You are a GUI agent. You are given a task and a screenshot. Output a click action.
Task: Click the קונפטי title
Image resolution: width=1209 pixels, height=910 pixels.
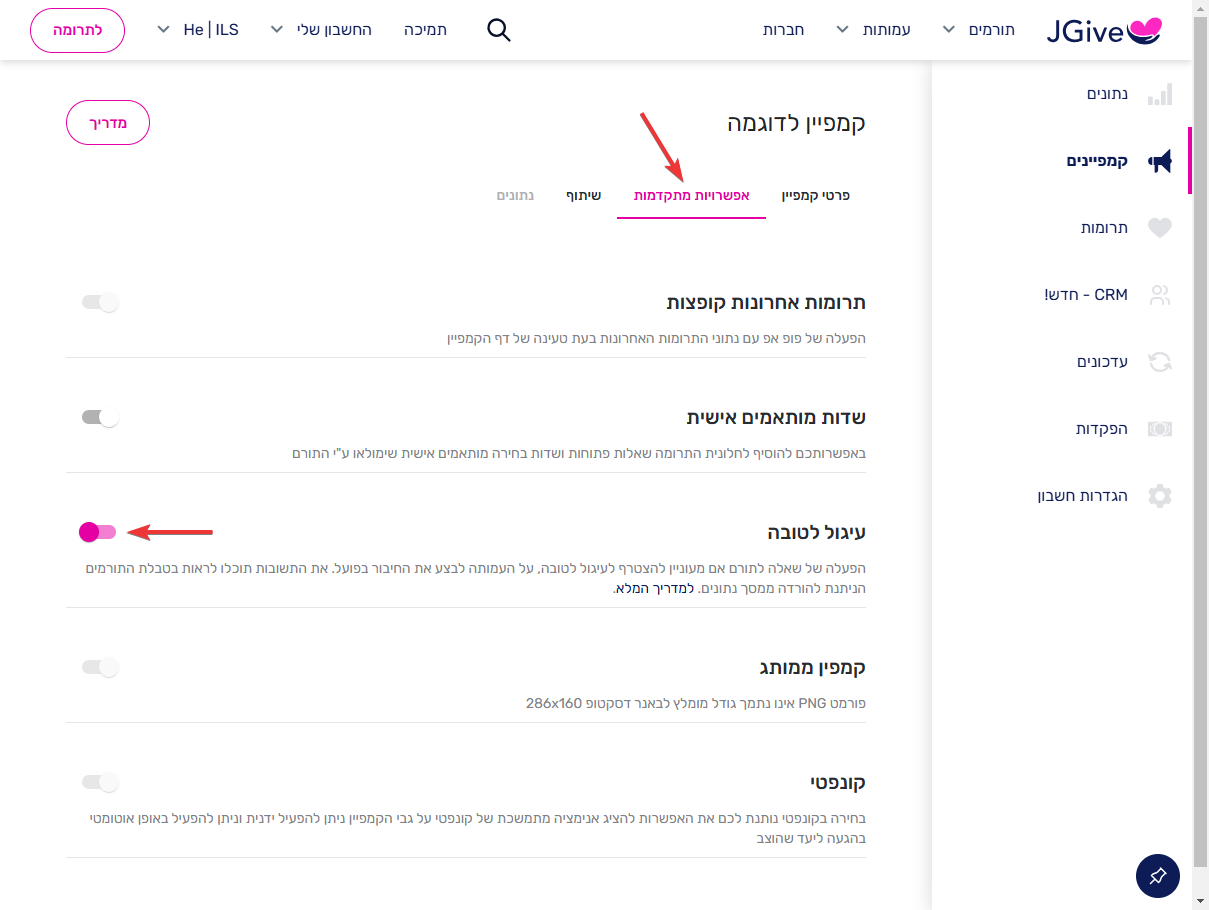[x=838, y=782]
